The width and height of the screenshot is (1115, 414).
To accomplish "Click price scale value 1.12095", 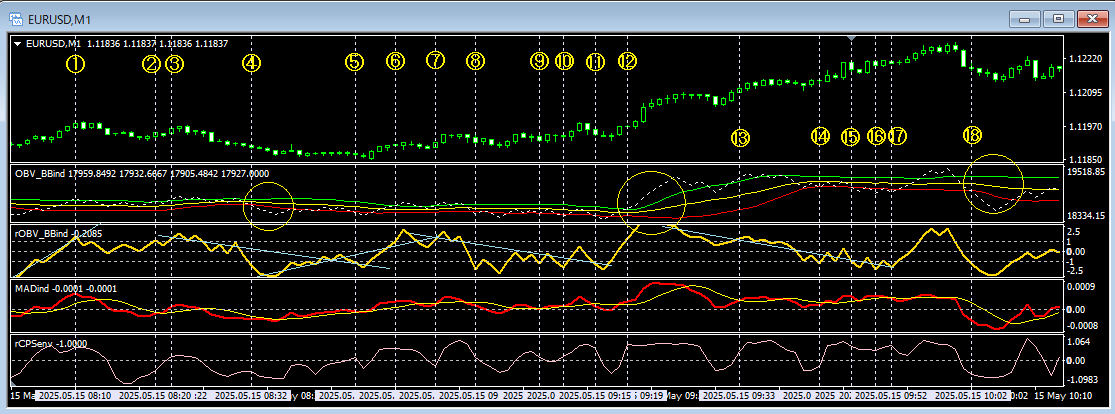I will point(1083,92).
